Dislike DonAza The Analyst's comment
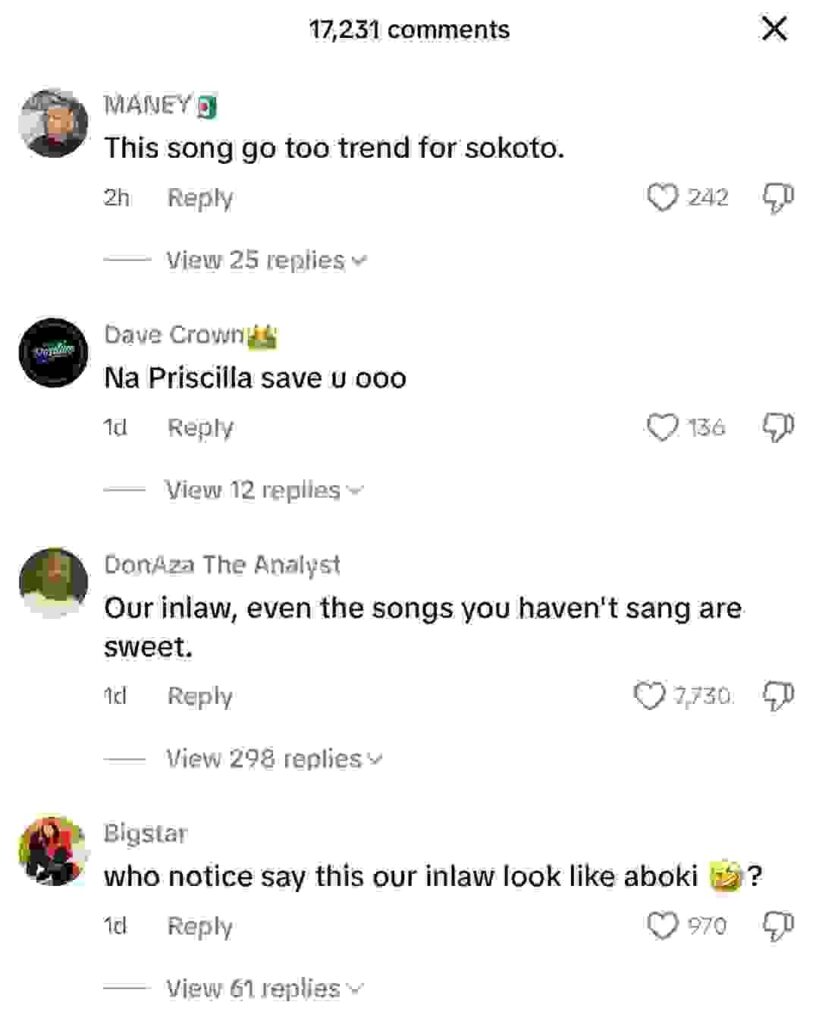The image size is (819, 1024). [779, 696]
